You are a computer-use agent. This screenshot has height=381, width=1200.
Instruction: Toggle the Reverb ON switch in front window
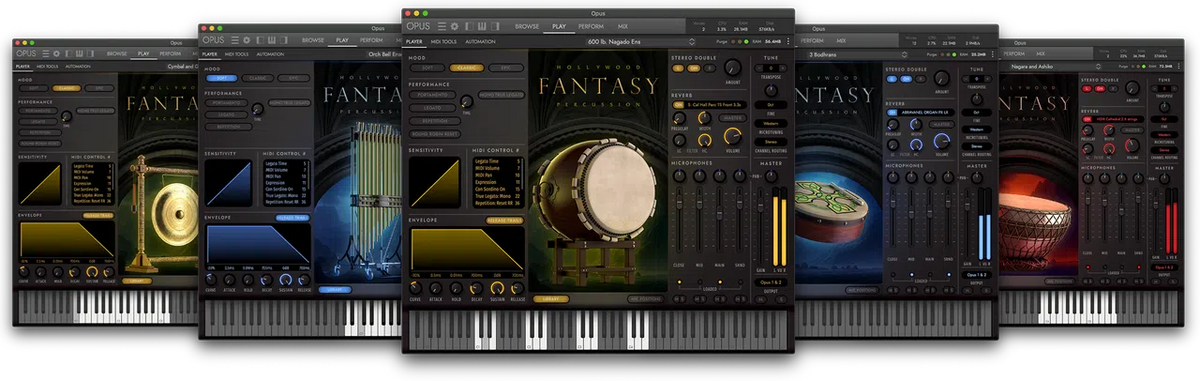[x=678, y=105]
